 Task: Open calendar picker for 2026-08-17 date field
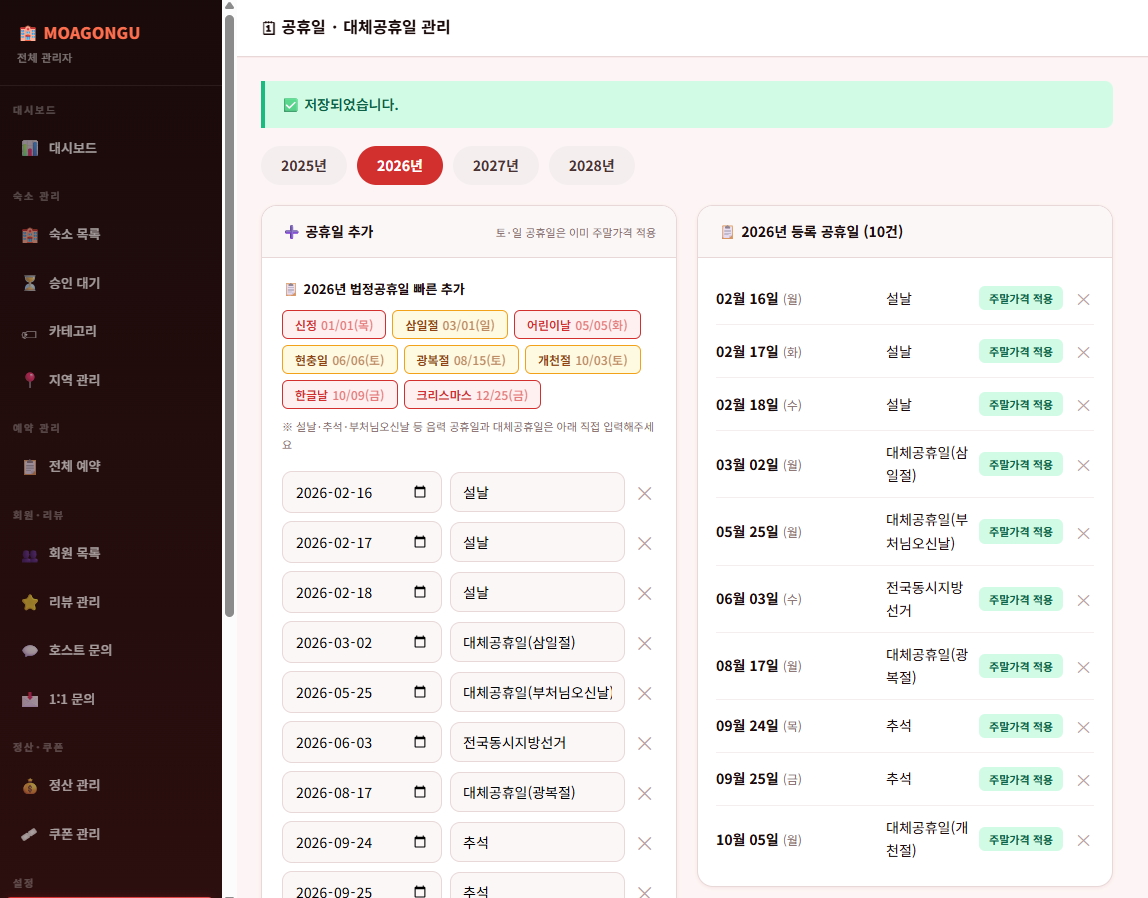420,792
